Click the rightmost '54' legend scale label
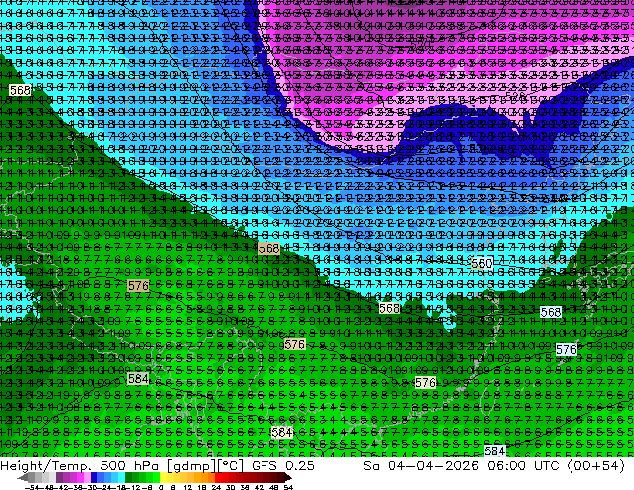The image size is (634, 490). pyautogui.click(x=288, y=488)
